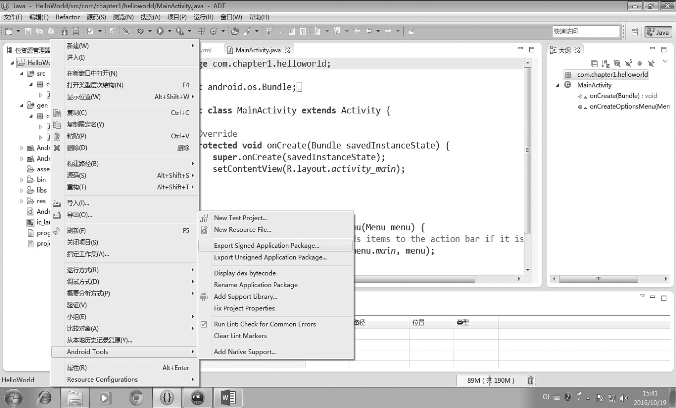Open the External Tools dropdown arrow
Viewport: 676px width, 408px height.
pyautogui.click(x=189, y=31)
